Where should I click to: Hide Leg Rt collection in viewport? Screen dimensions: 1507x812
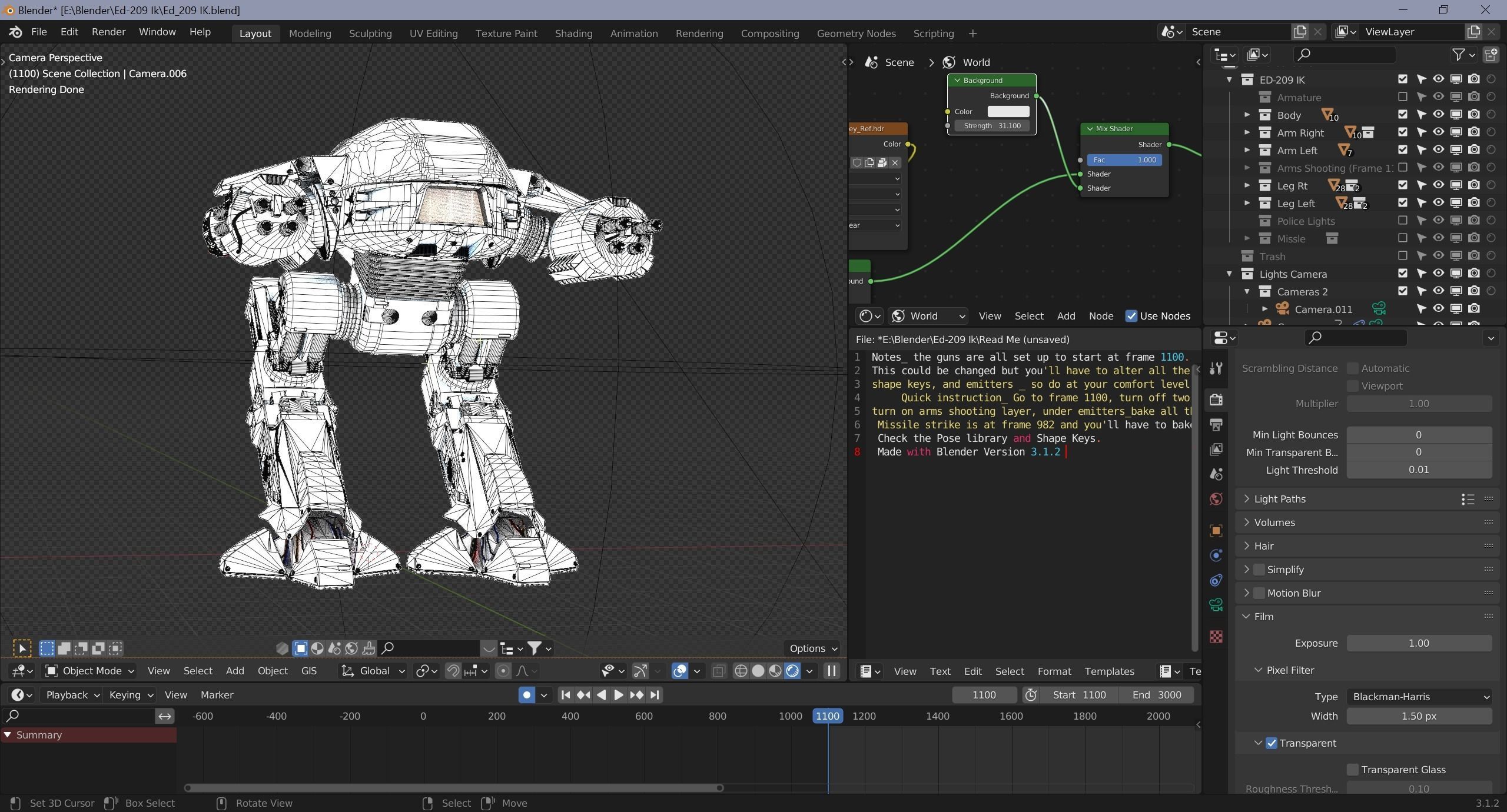coord(1439,185)
